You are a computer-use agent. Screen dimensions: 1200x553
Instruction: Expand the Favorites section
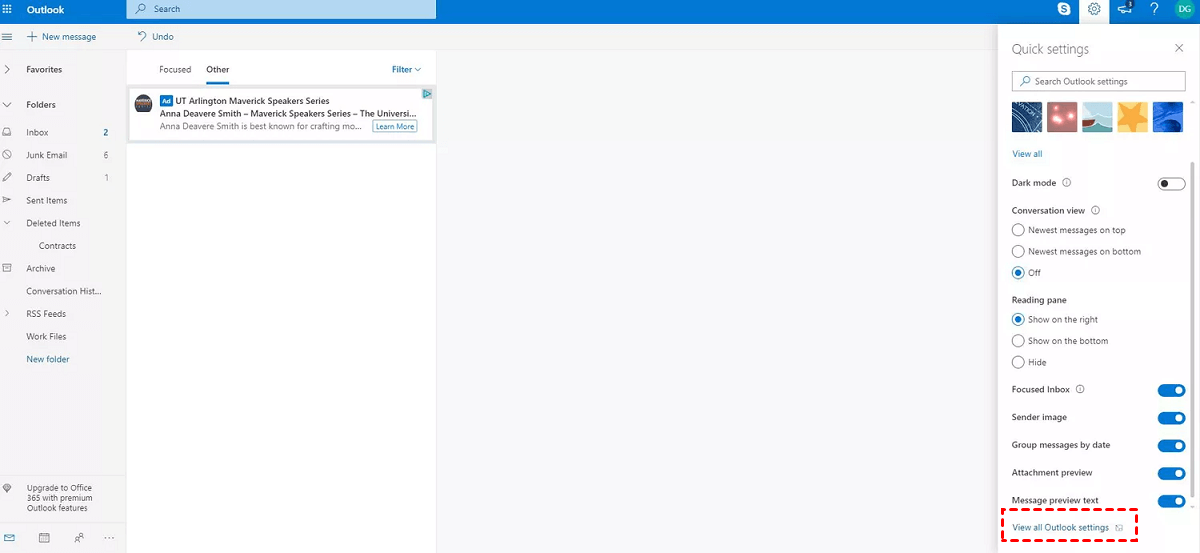(x=7, y=69)
